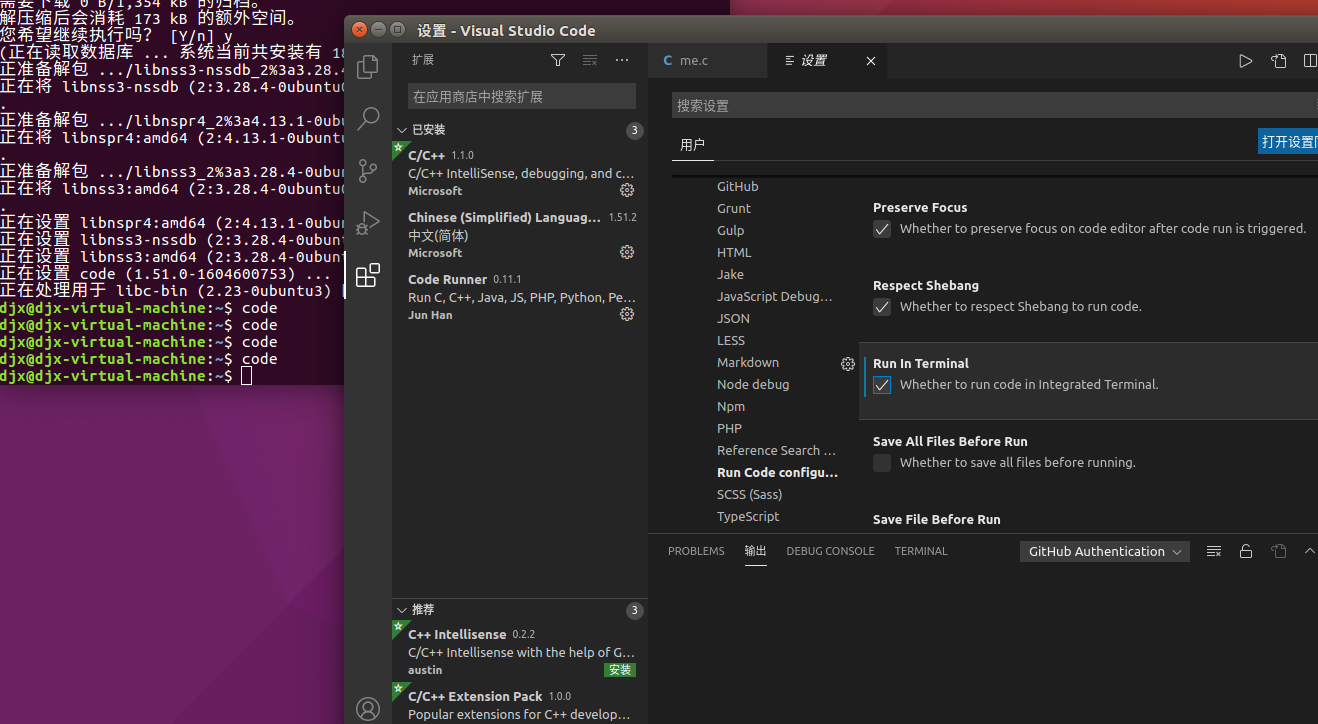Screen dimensions: 1318x724
Task: Manage Code Runner extension gear icon
Action: (x=627, y=314)
